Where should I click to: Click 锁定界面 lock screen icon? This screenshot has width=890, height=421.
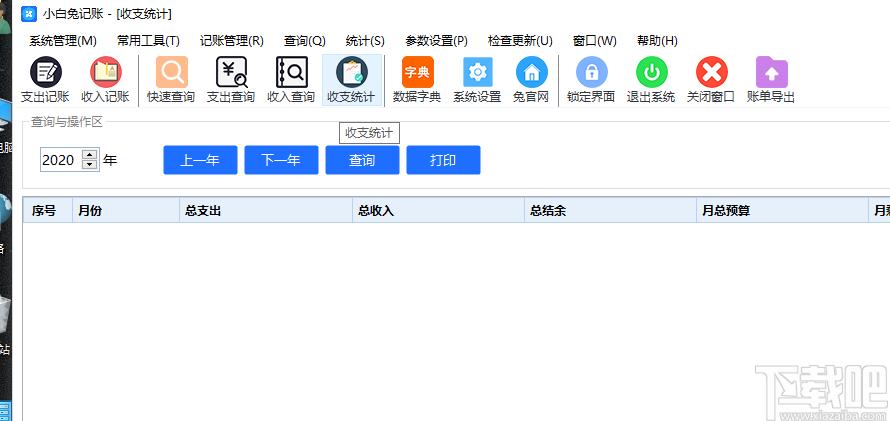click(x=591, y=80)
